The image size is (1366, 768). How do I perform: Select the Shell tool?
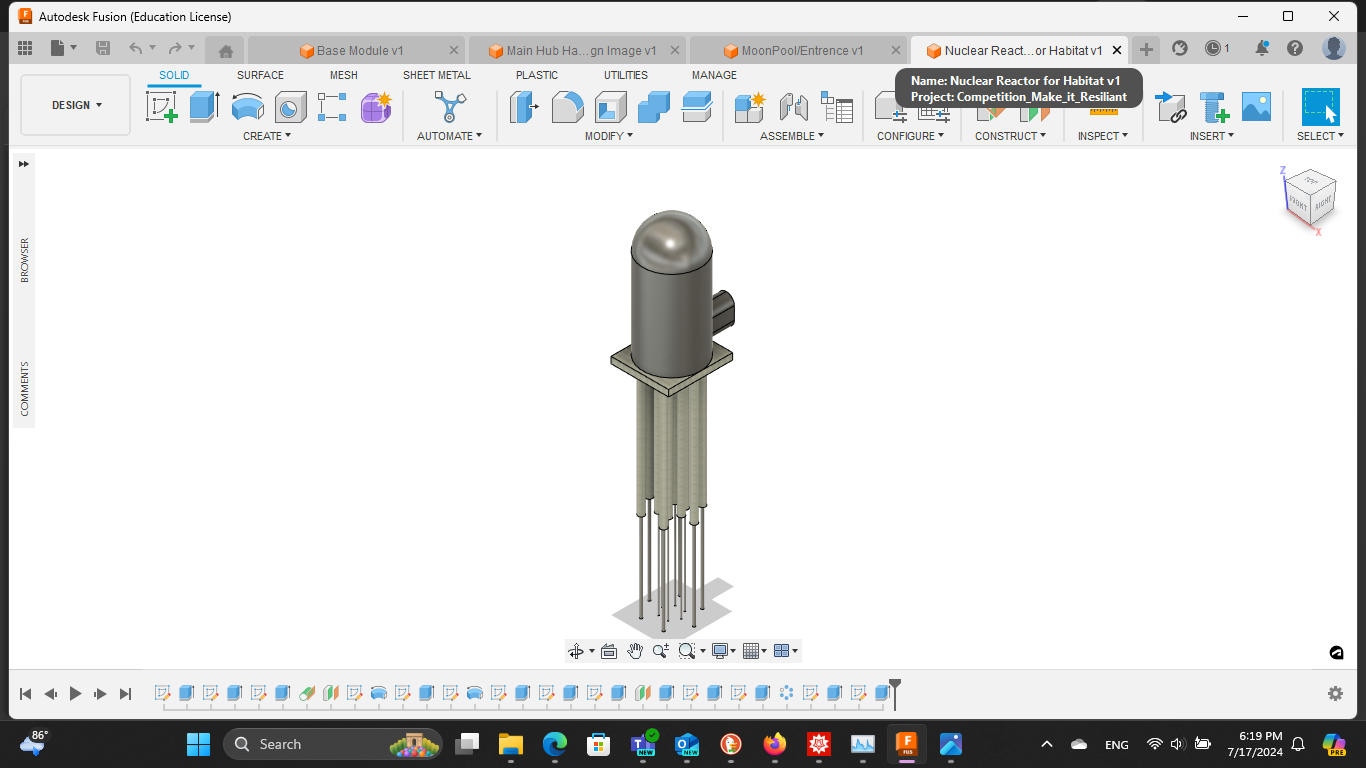click(x=610, y=106)
